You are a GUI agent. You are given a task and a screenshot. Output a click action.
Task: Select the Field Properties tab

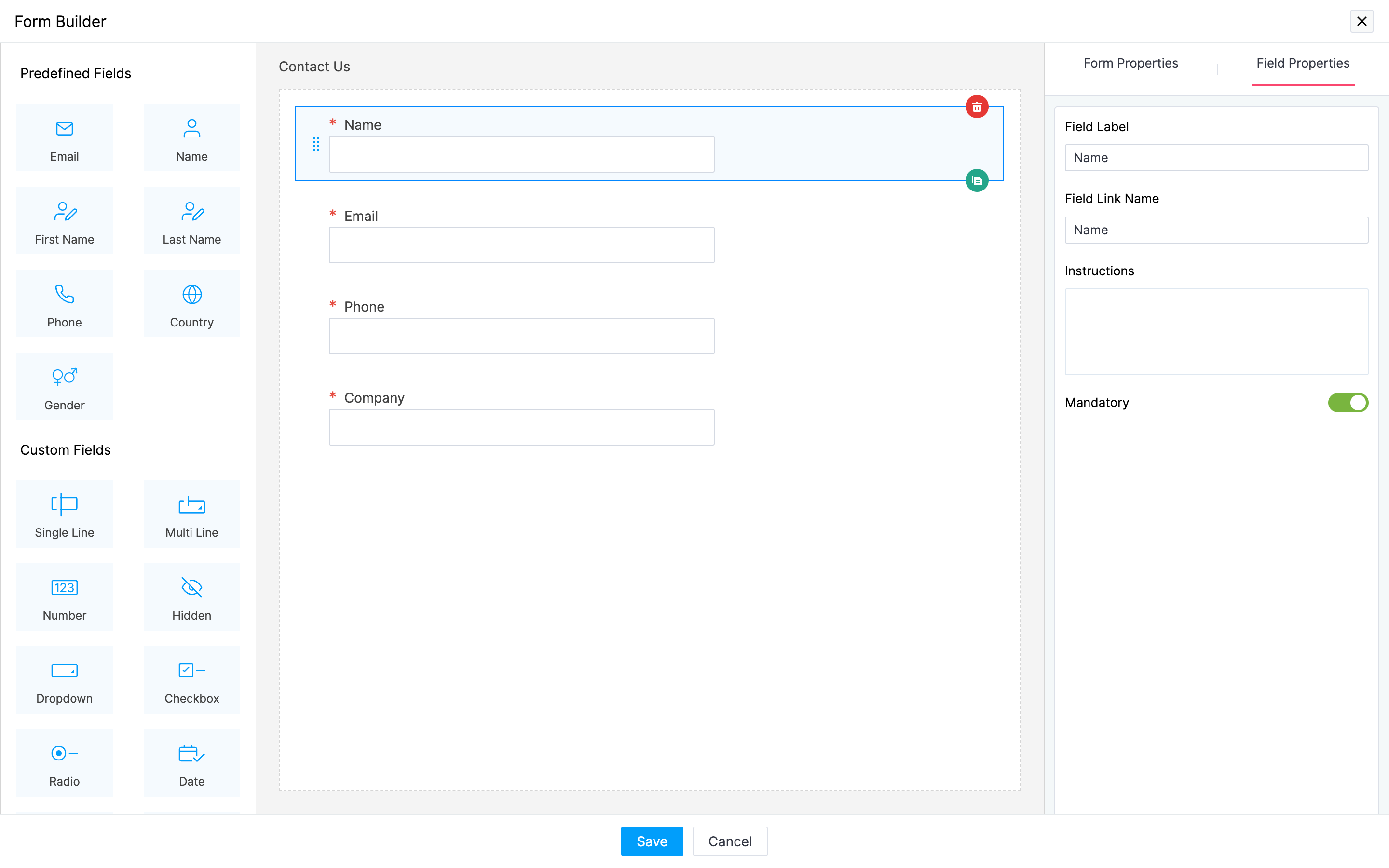pos(1302,63)
